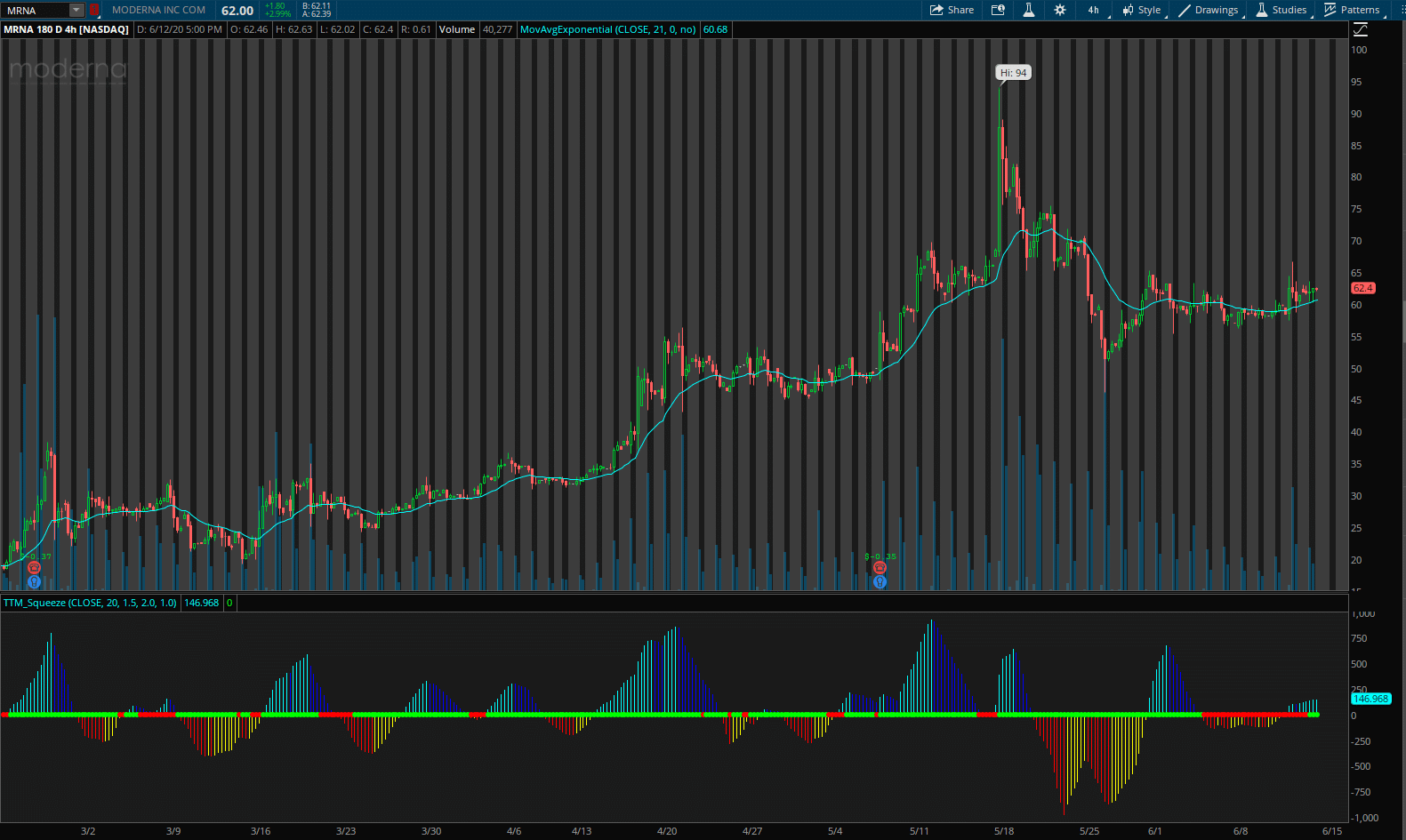Click the Volume label in chart header
This screenshot has width=1406, height=840.
tap(457, 29)
